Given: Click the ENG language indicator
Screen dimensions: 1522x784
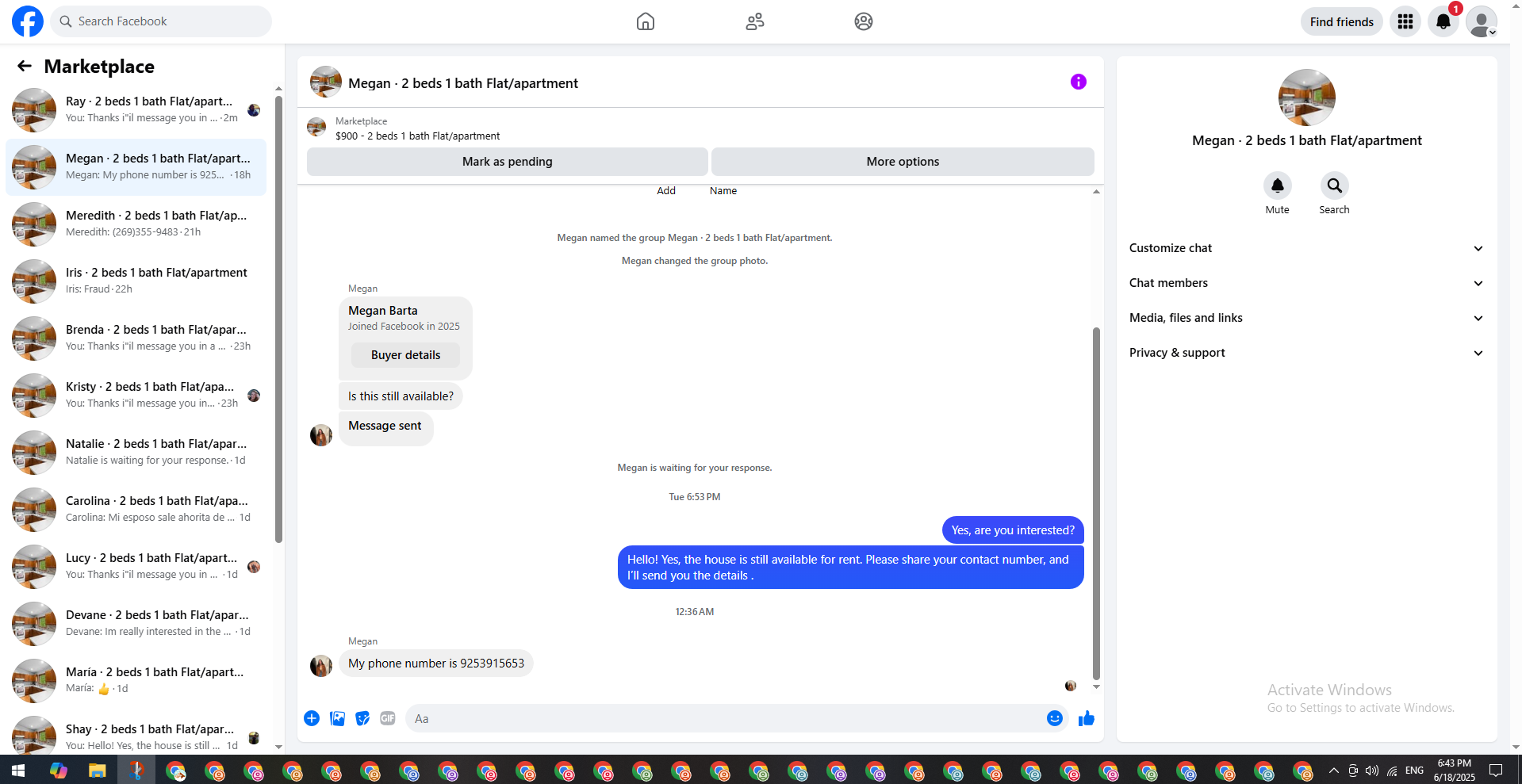Looking at the screenshot, I should 1414,771.
